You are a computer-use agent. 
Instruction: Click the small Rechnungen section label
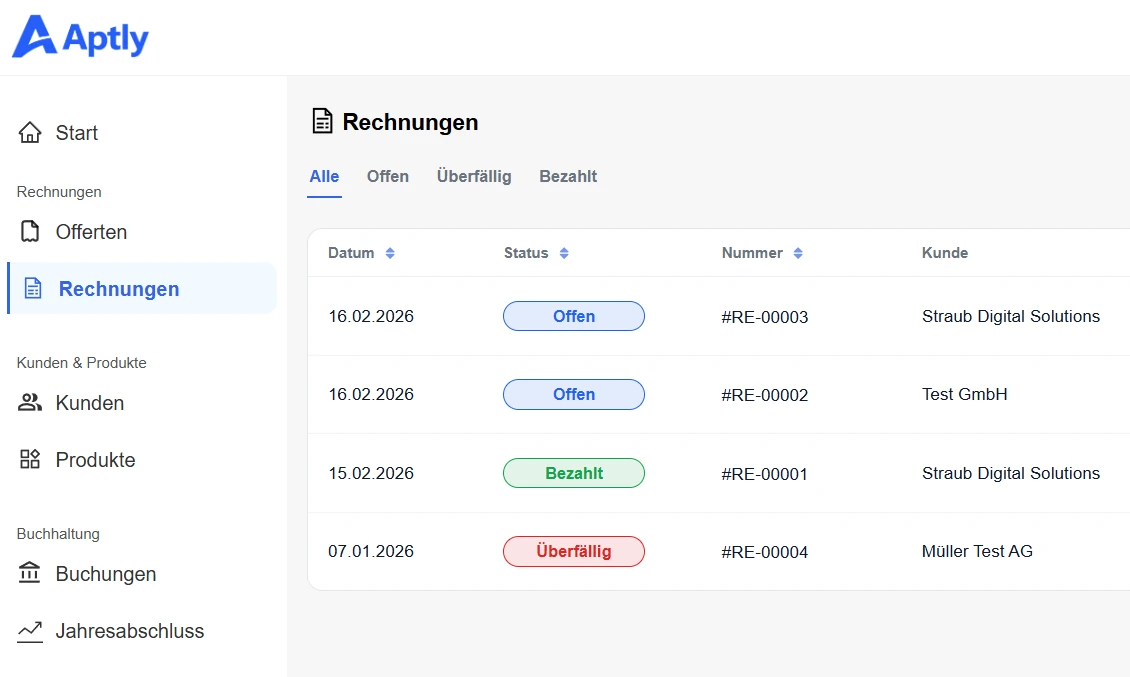click(x=59, y=192)
